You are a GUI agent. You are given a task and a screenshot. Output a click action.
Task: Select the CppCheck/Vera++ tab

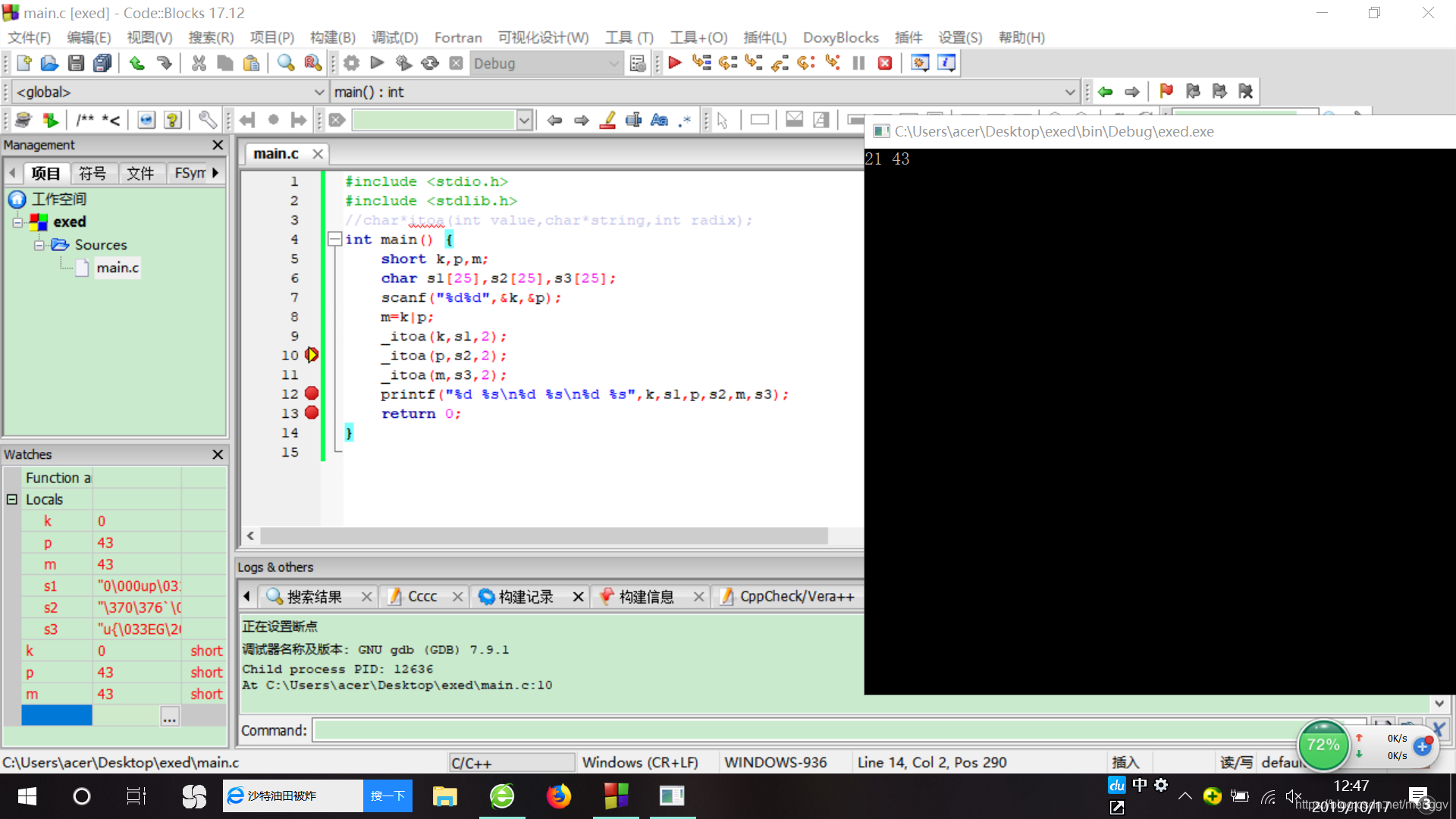797,596
